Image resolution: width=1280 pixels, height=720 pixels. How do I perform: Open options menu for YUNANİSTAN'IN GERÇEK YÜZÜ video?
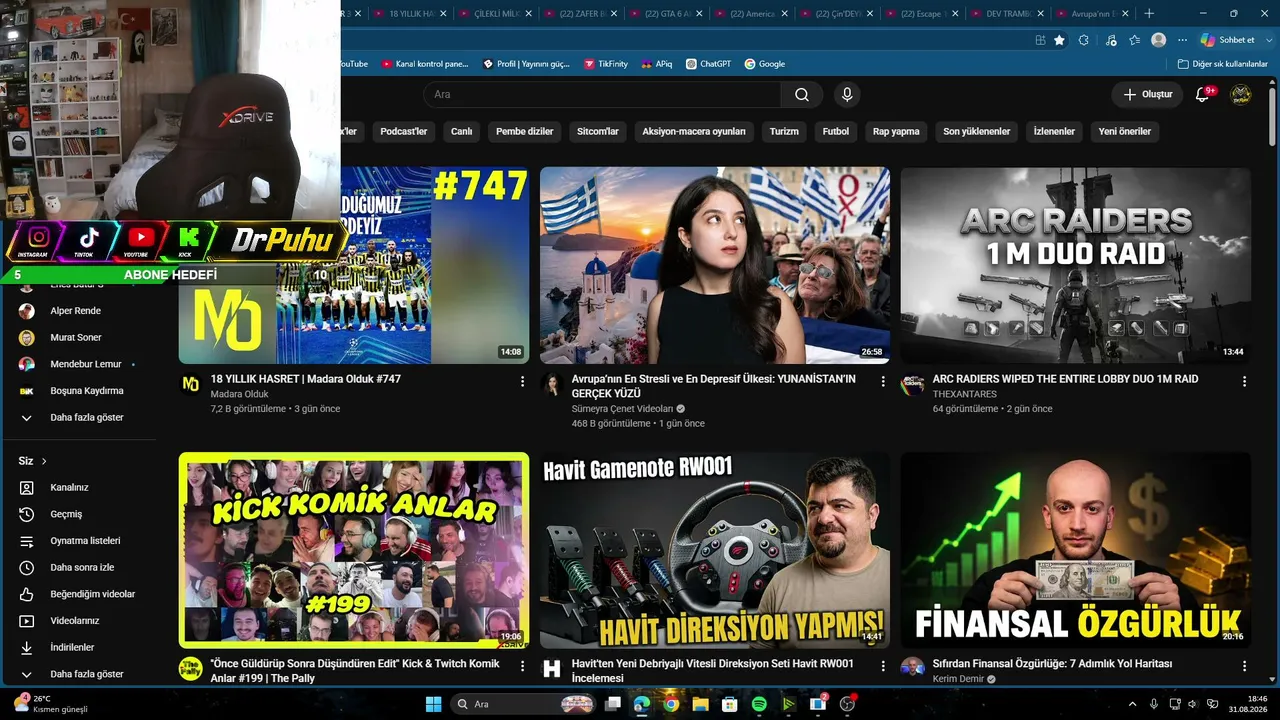[883, 381]
